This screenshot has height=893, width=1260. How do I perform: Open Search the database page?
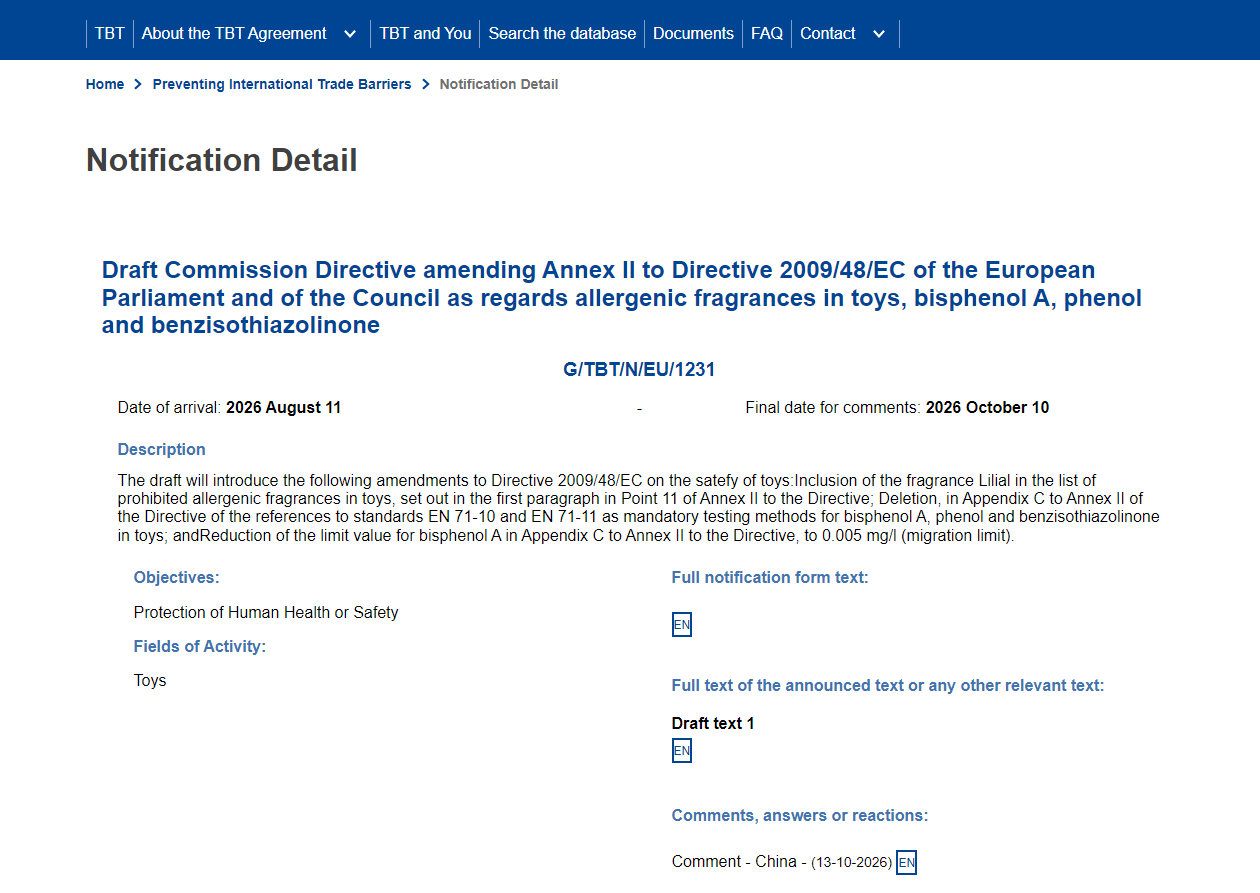click(x=562, y=33)
